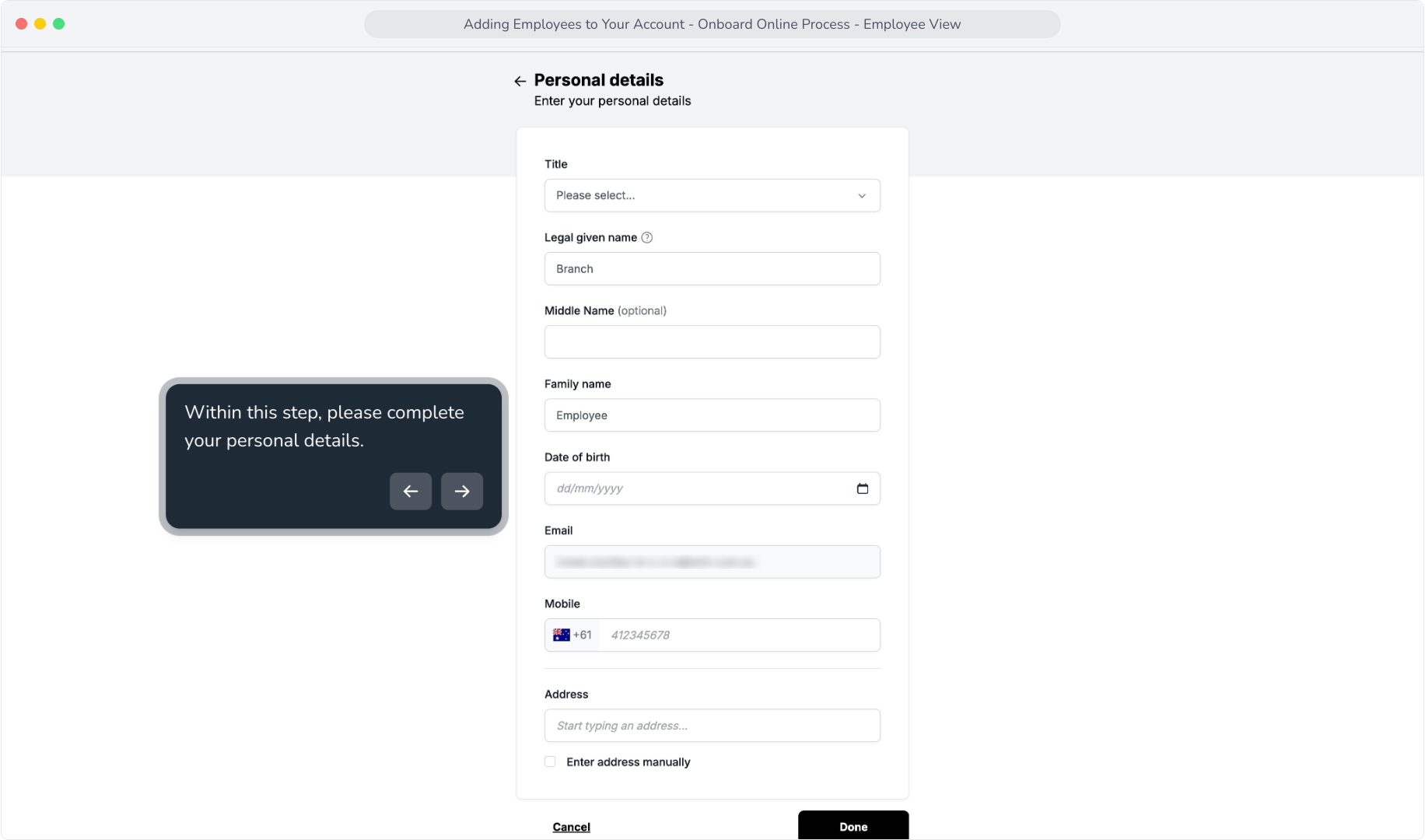Image resolution: width=1425 pixels, height=840 pixels.
Task: Click the green maximize window button
Action: tap(59, 24)
